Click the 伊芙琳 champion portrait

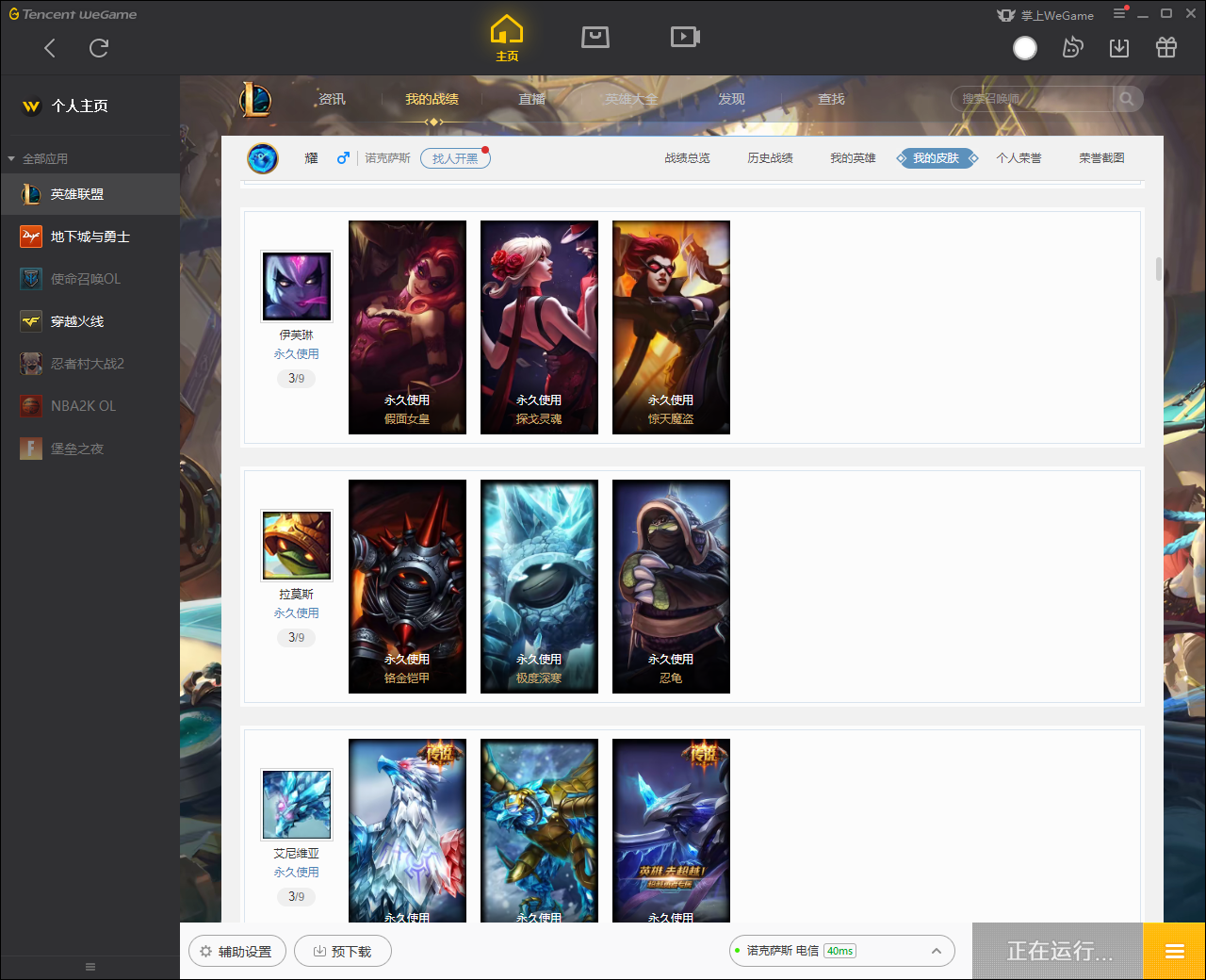pyautogui.click(x=297, y=286)
